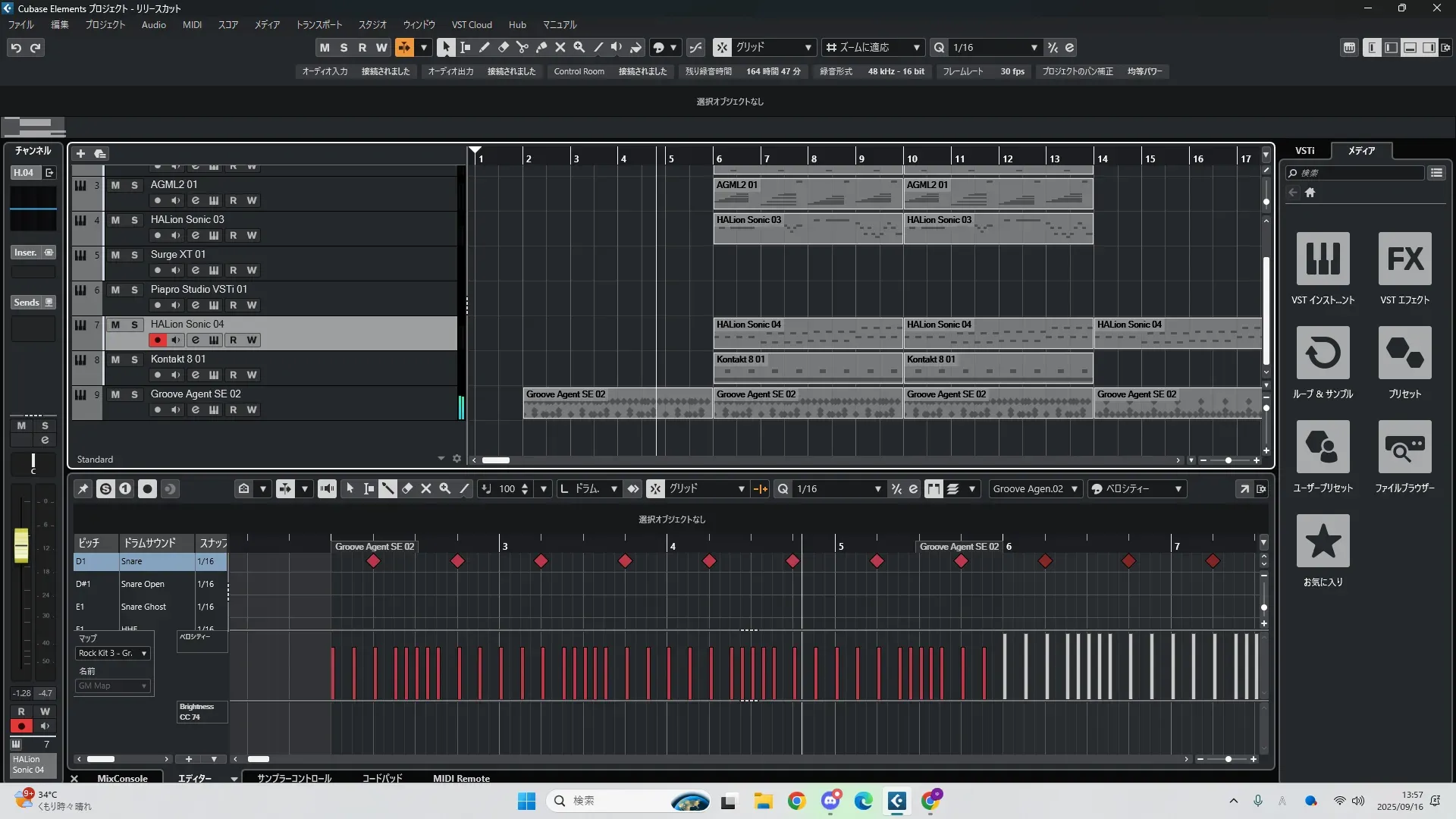The width and height of the screenshot is (1456, 819).
Task: Click the Sends section header
Action: click(x=27, y=302)
